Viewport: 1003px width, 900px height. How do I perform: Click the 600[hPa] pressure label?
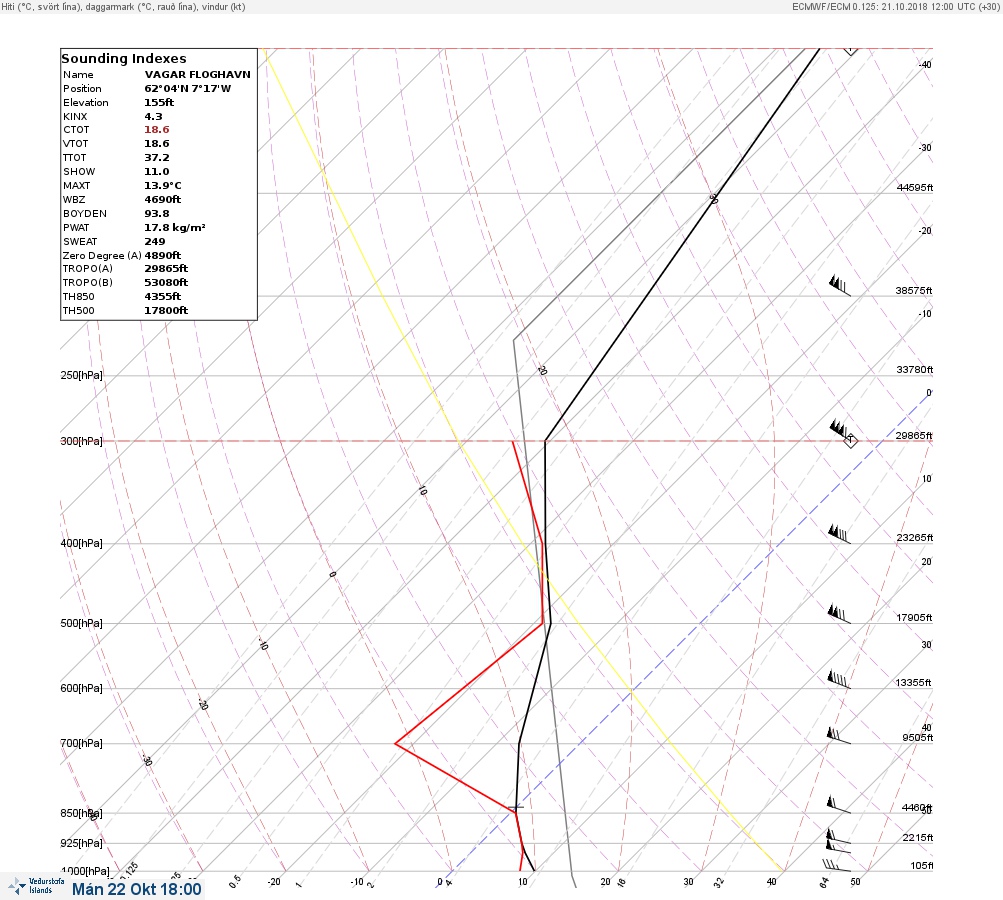[81, 688]
